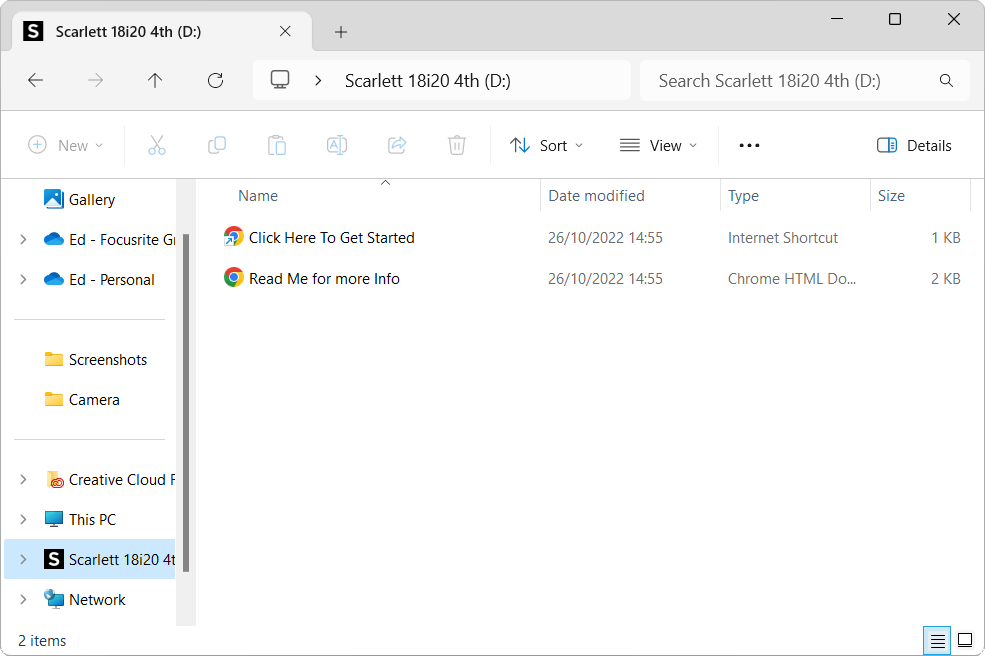Open the Sort dropdown menu
The image size is (985, 656).
click(x=546, y=145)
